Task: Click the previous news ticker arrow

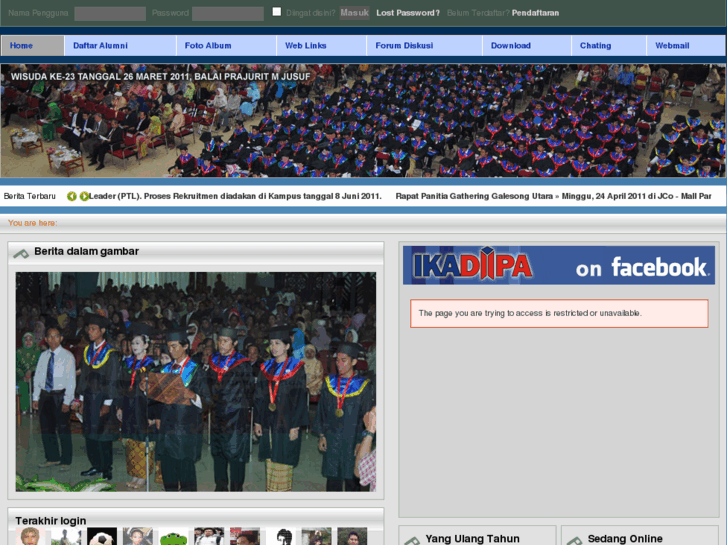Action: 72,196
